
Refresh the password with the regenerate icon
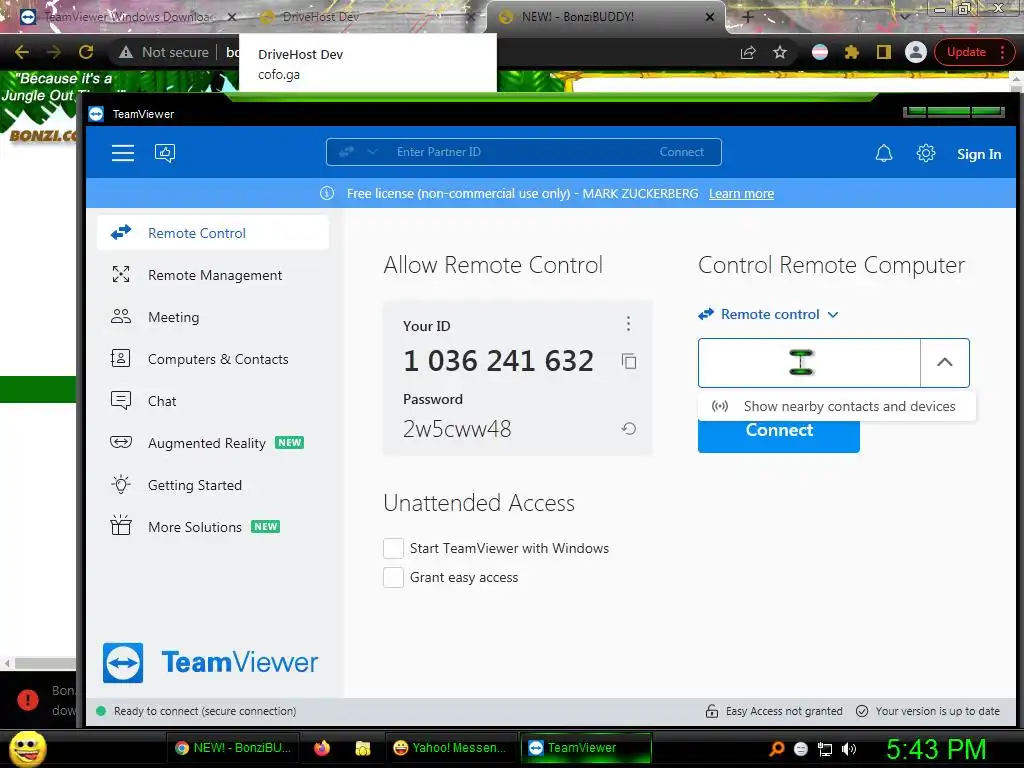point(629,428)
